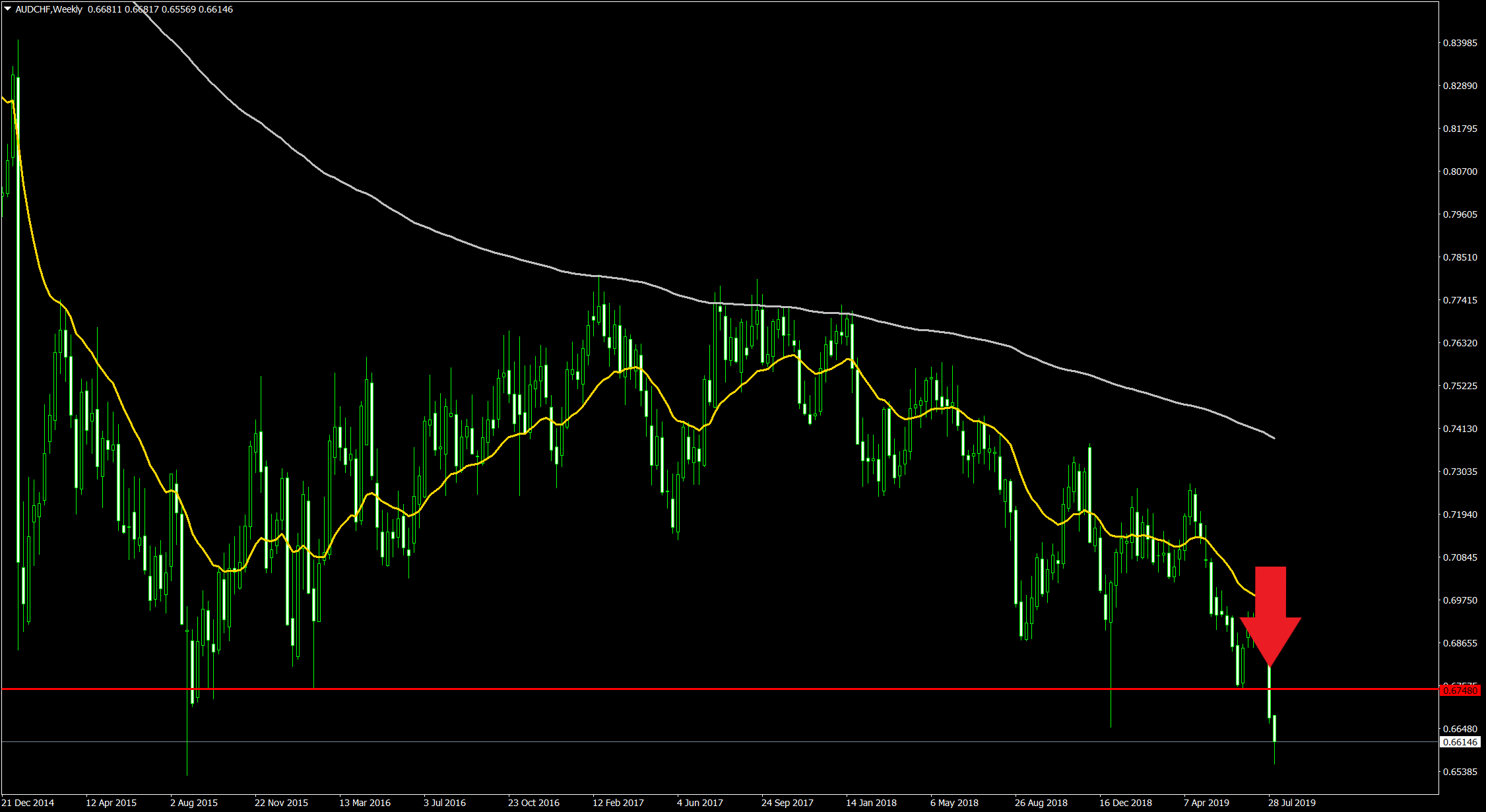Click the 13 Mar 2016 date label
1486x812 pixels.
coord(364,803)
